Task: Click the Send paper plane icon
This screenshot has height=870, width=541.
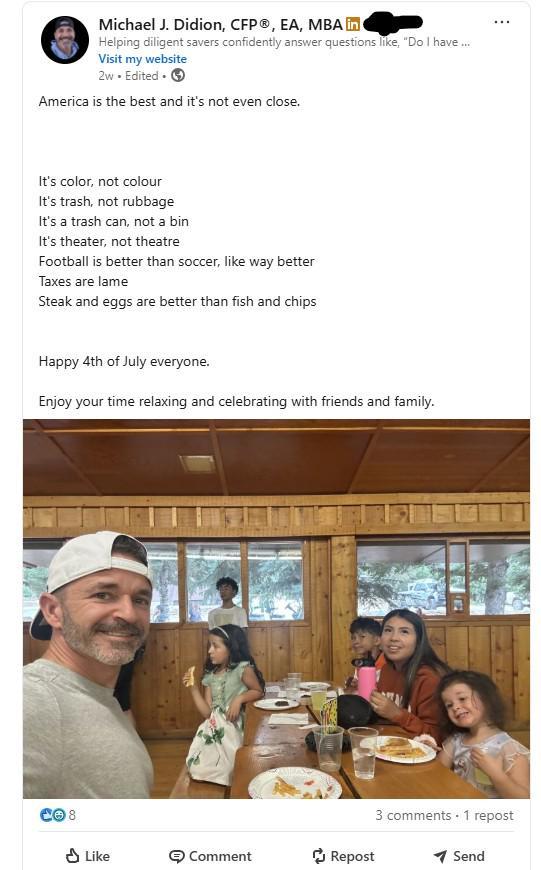Action: [441, 856]
